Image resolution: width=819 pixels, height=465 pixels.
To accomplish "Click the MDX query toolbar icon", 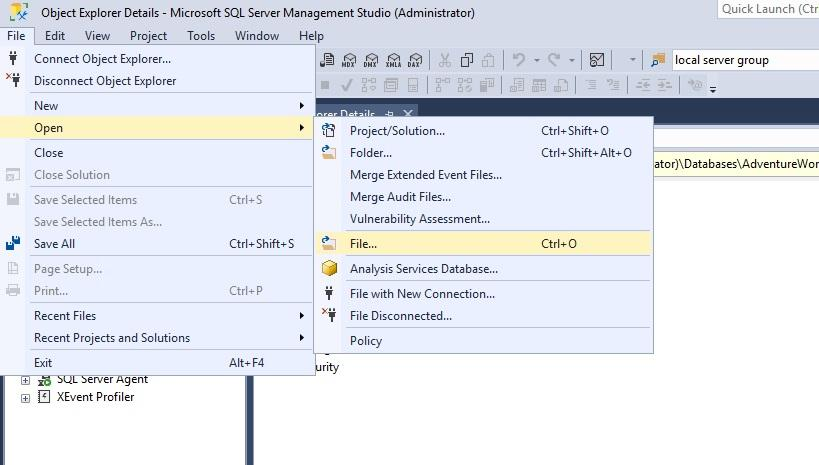I will click(349, 60).
